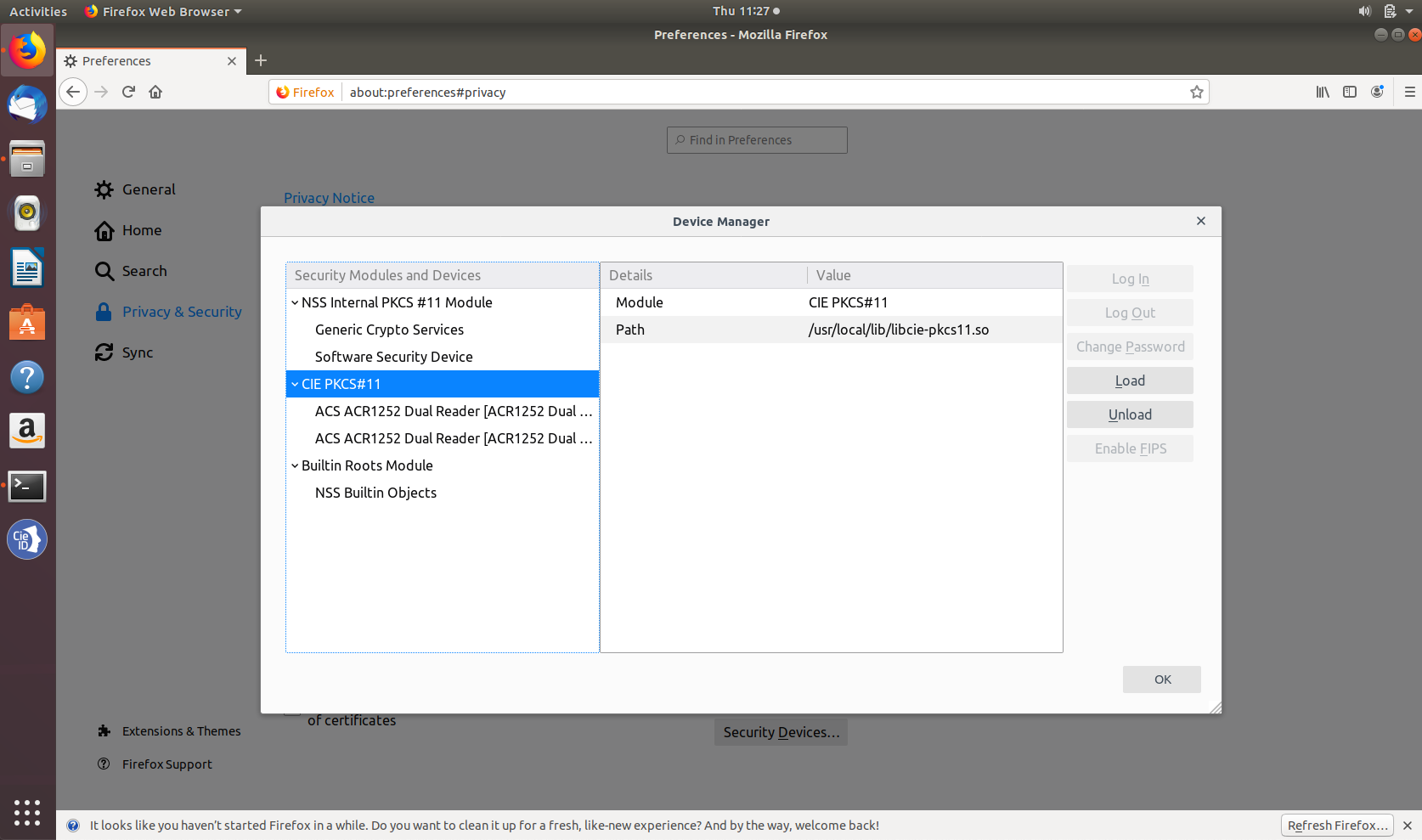The image size is (1422, 840).
Task: Select the Path row value libcie-pkcs11.so
Action: point(899,330)
